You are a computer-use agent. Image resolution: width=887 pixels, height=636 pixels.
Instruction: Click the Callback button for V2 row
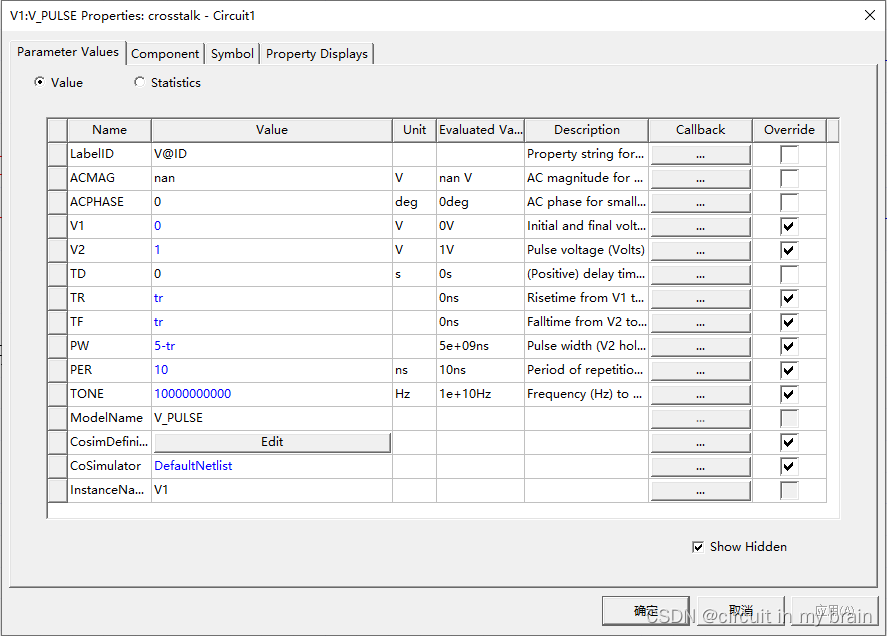[700, 250]
